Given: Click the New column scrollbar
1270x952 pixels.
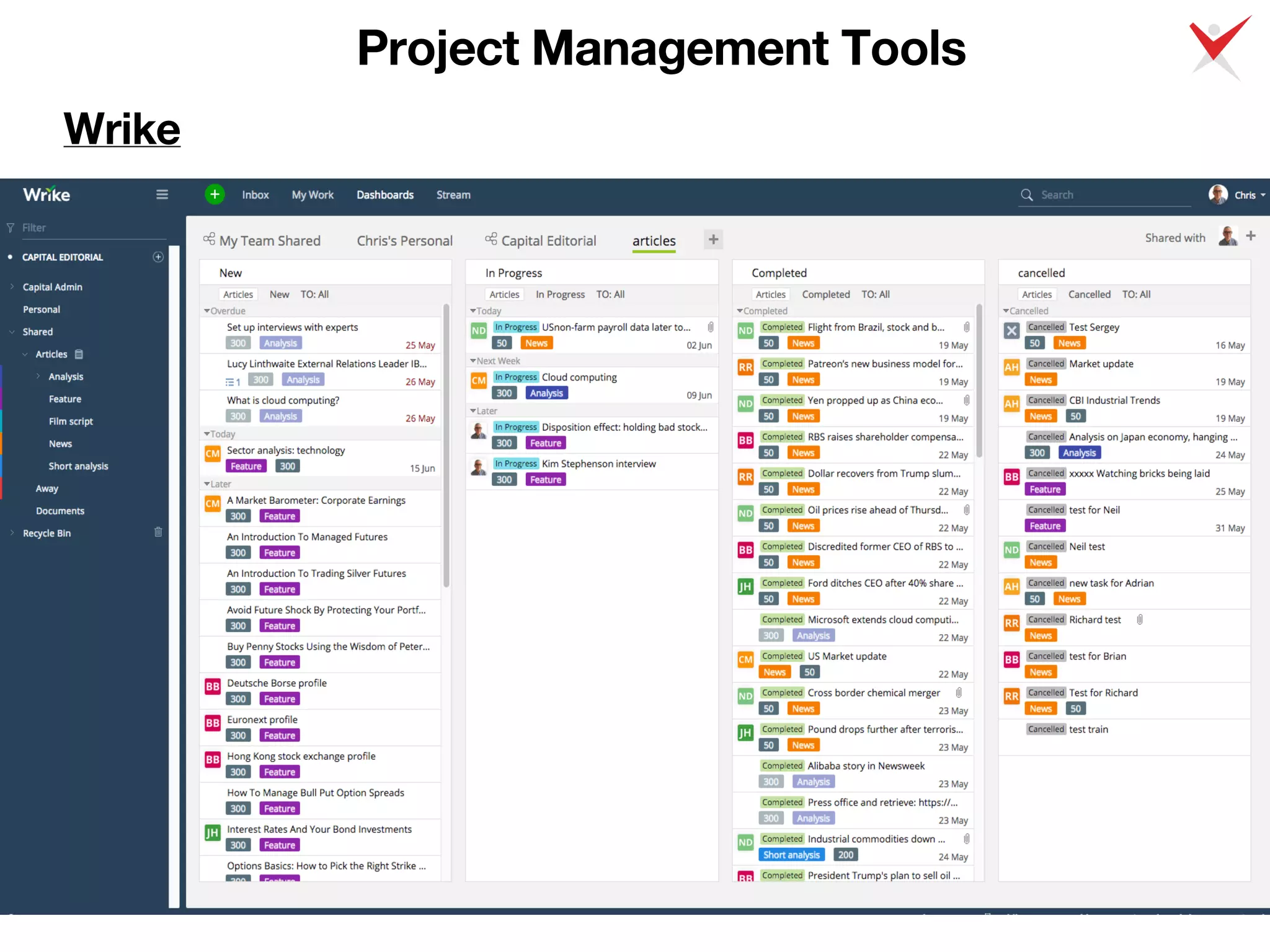Looking at the screenshot, I should 446,445.
